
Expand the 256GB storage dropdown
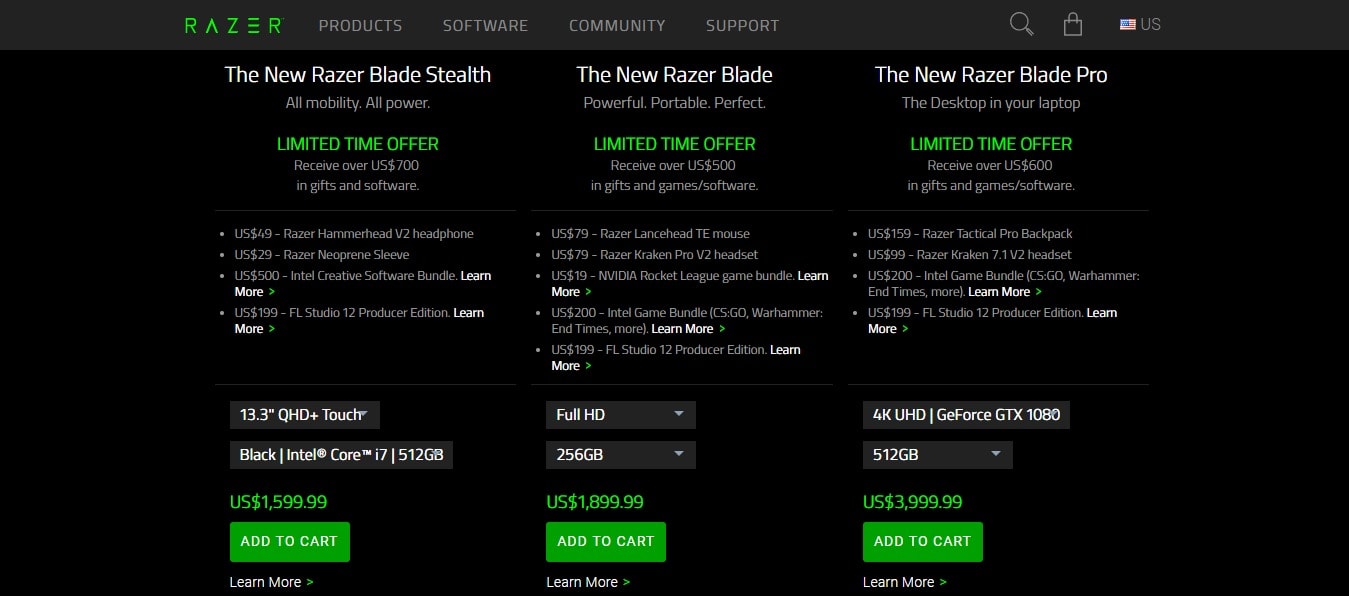coord(621,455)
